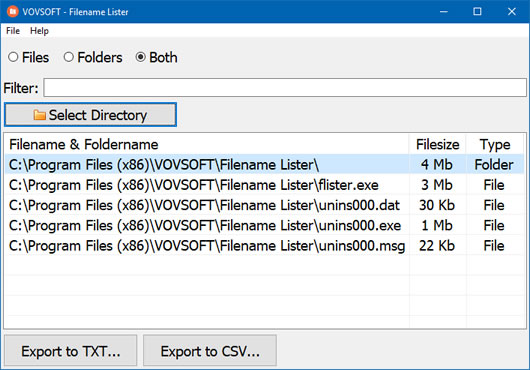Select the flister.exe row
This screenshot has width=530, height=370.
tap(264, 185)
